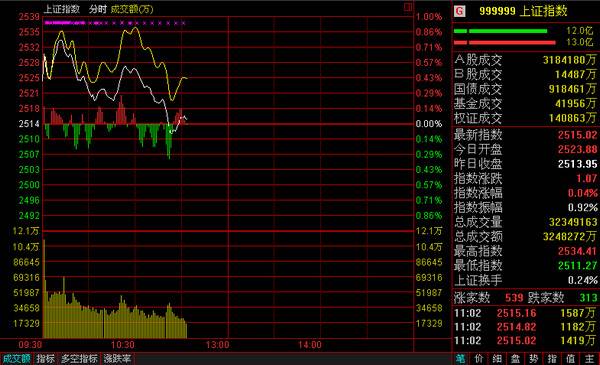Click the 最新指数 row label

pos(478,135)
